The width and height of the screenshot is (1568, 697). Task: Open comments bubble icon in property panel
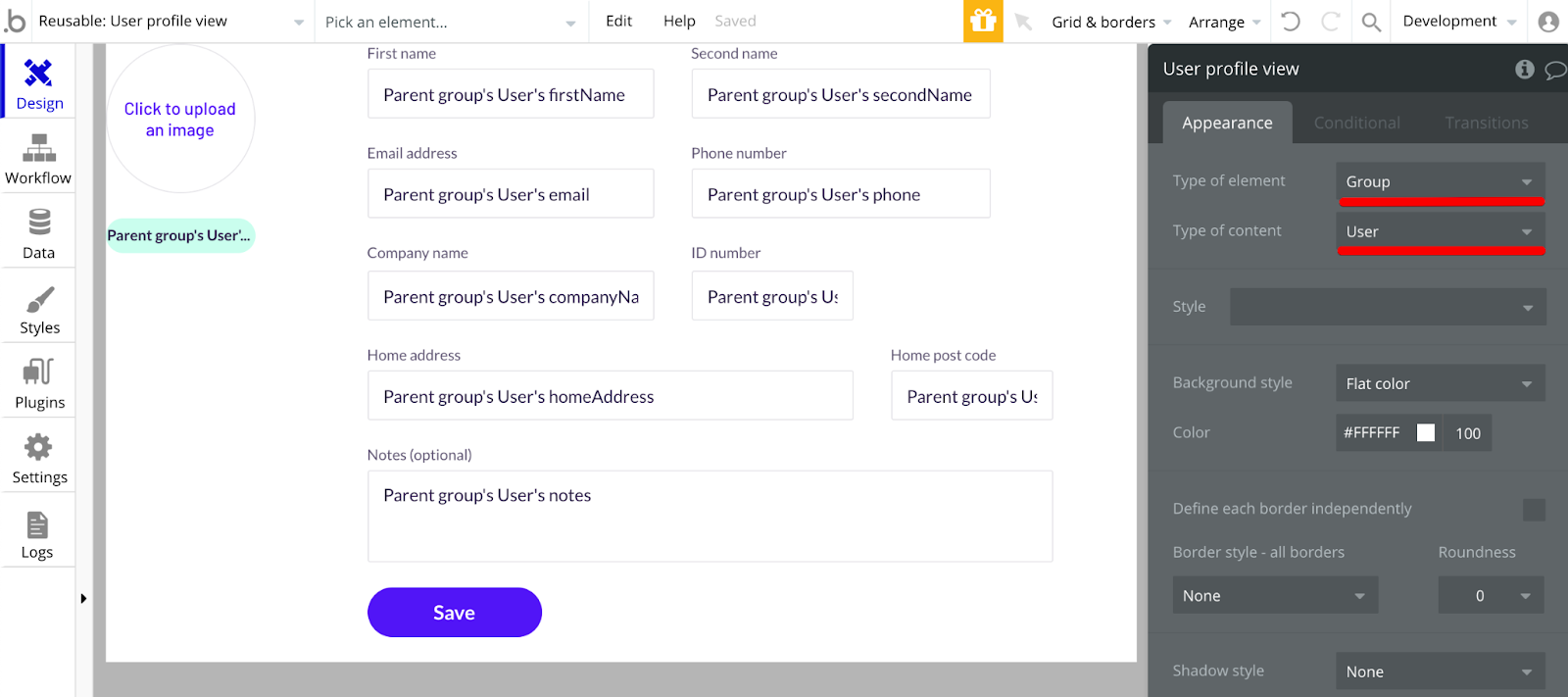click(1555, 70)
